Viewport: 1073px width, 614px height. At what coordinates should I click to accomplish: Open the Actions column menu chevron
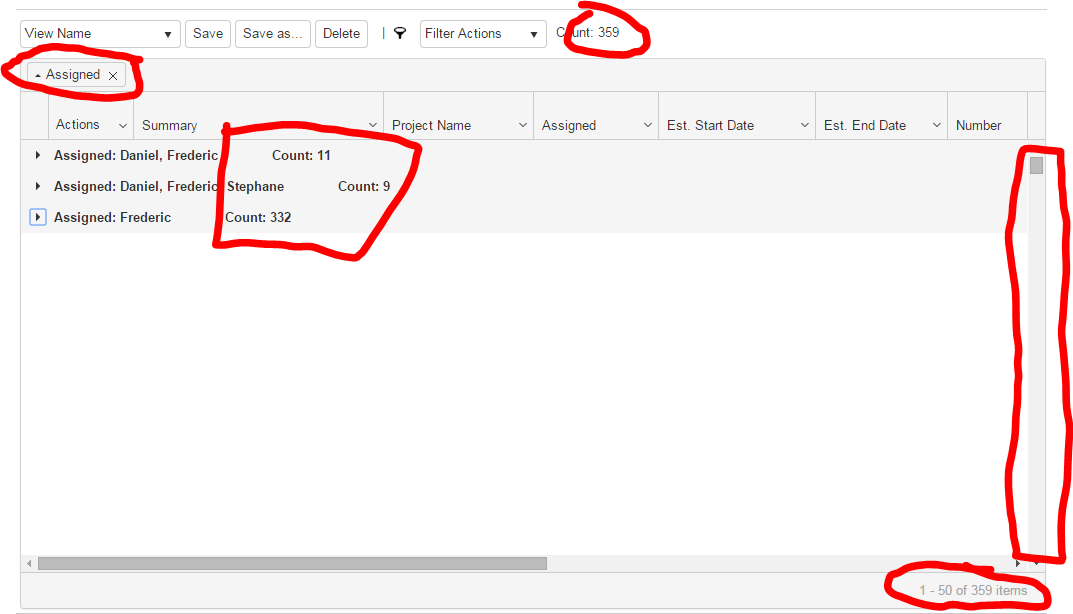tap(122, 125)
